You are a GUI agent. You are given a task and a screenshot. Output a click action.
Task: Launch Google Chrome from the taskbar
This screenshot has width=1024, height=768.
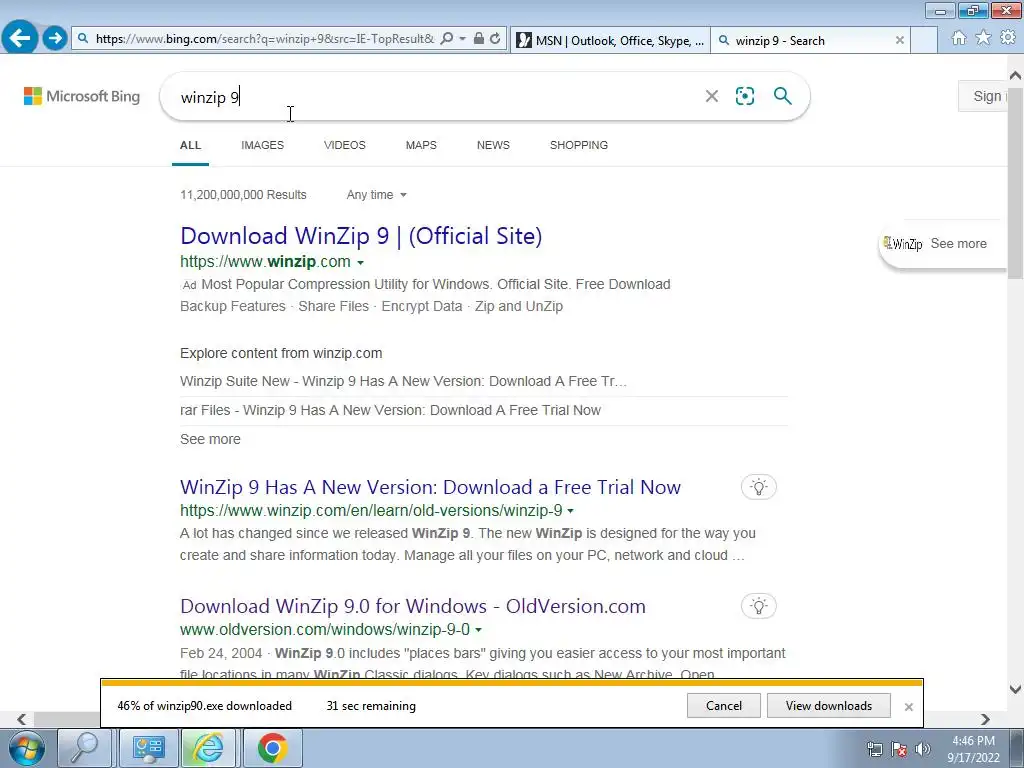coord(272,748)
